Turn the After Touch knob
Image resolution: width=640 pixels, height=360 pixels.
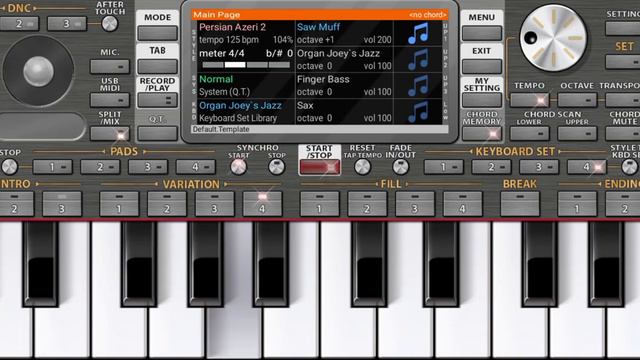pos(109,24)
